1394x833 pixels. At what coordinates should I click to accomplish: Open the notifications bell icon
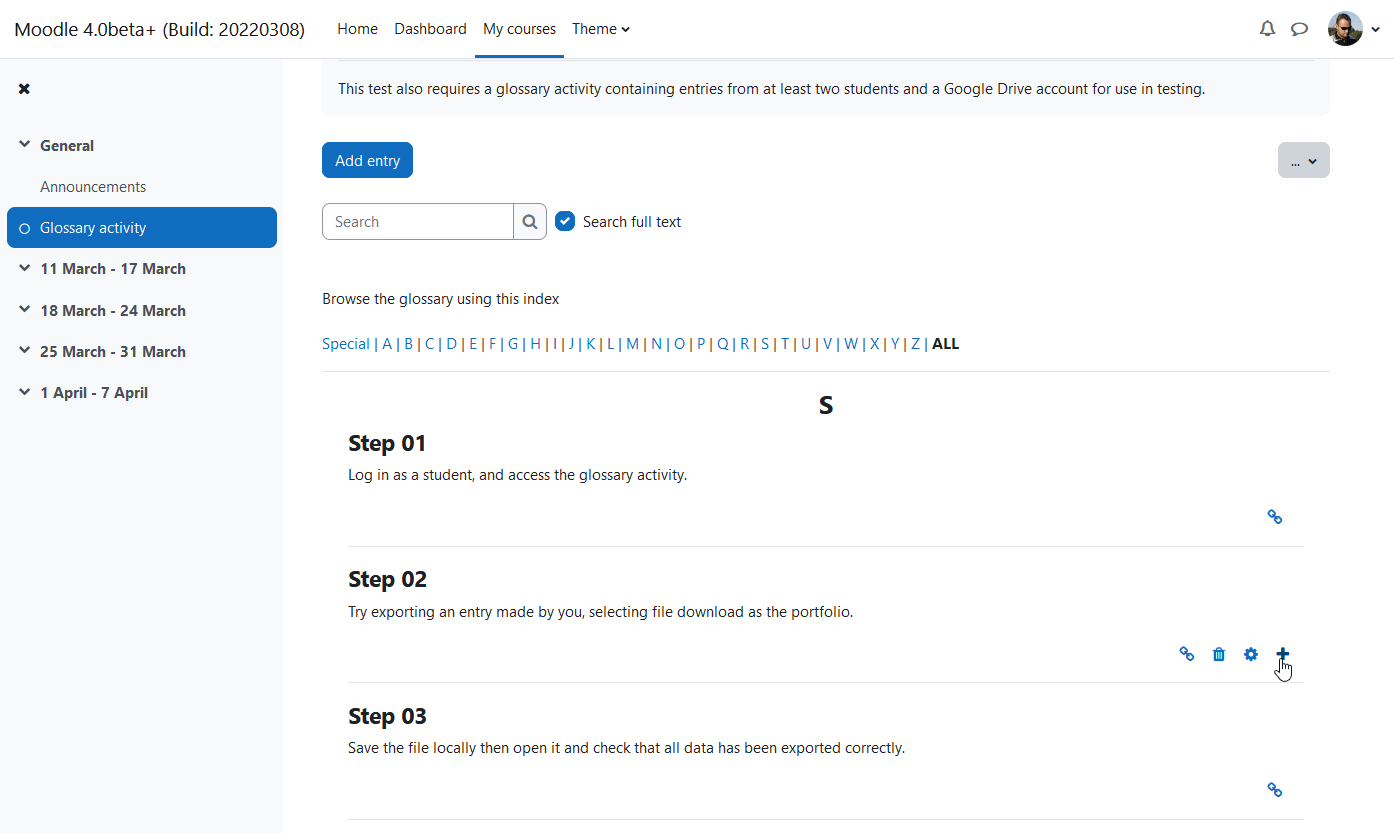(x=1267, y=29)
